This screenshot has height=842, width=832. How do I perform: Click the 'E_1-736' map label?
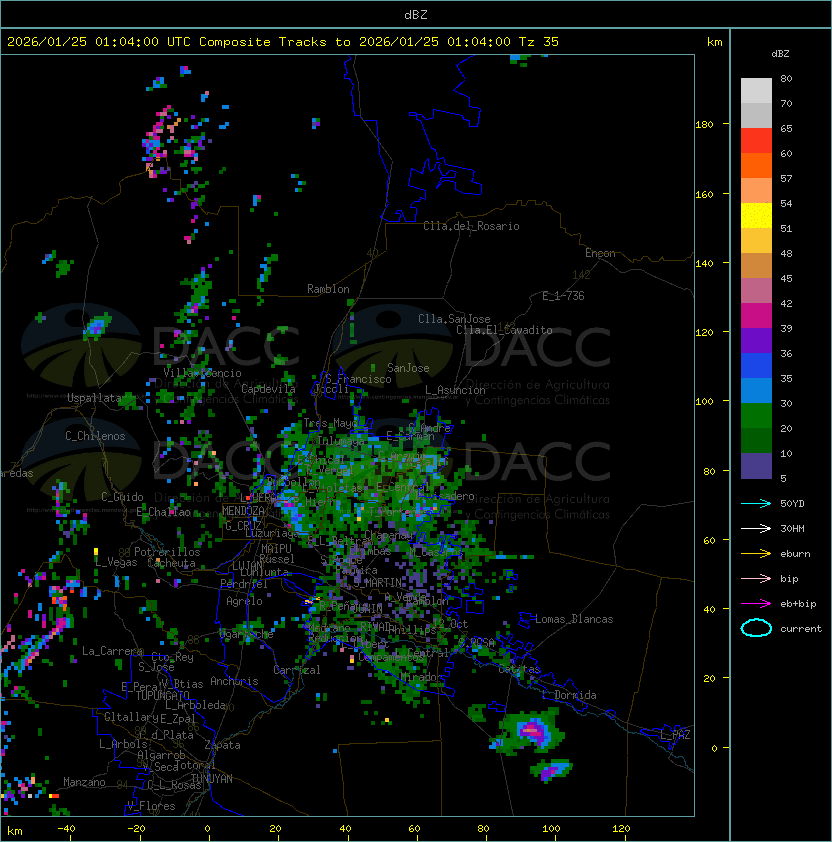point(563,296)
